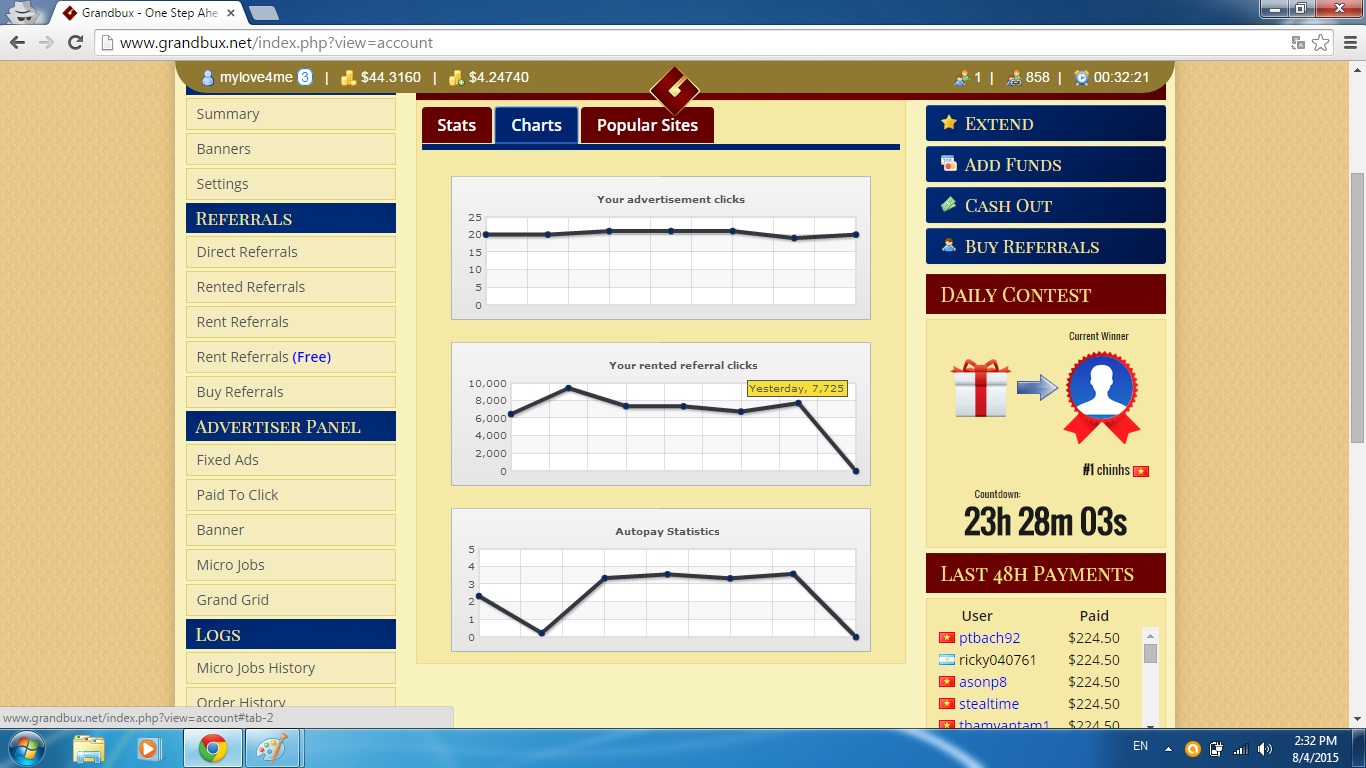
Task: Open Fixed Ads in Advertiser Panel
Action: click(291, 460)
